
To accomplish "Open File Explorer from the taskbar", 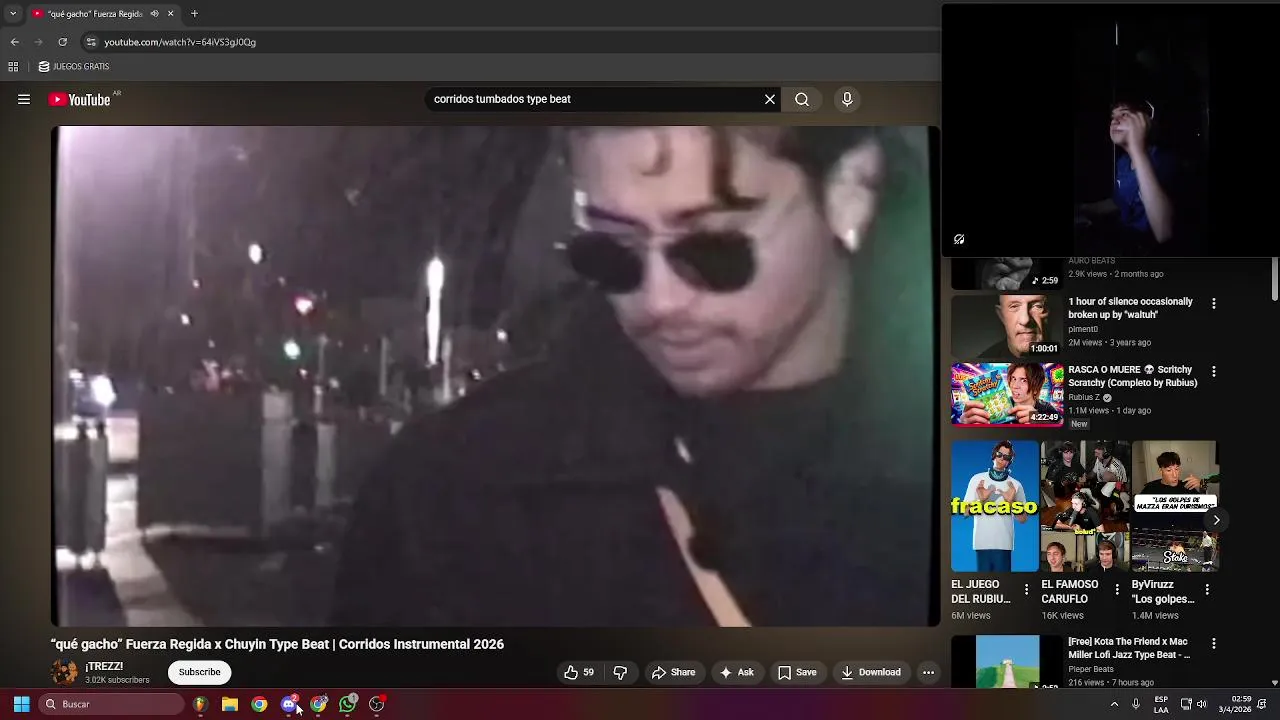I will [x=230, y=704].
